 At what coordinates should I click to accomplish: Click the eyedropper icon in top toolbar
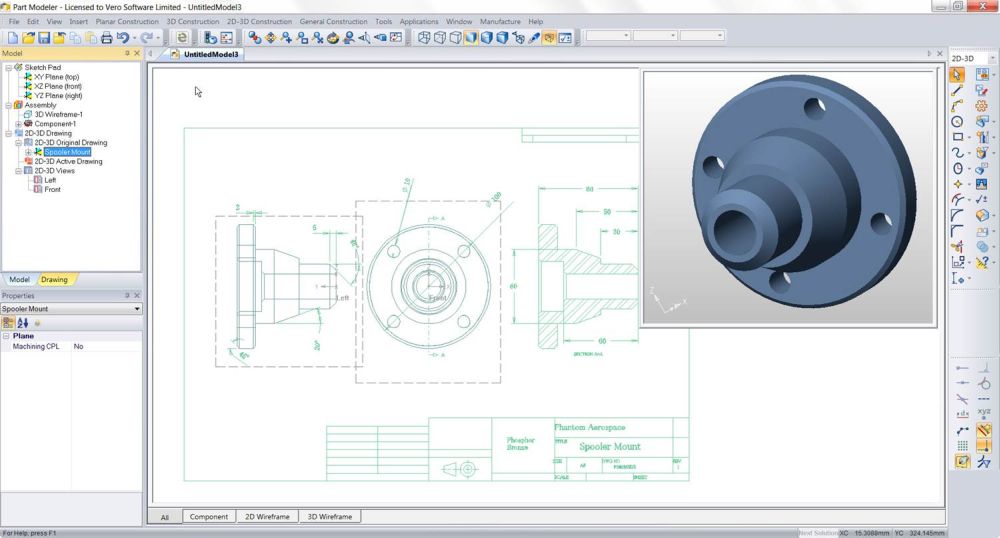point(534,38)
